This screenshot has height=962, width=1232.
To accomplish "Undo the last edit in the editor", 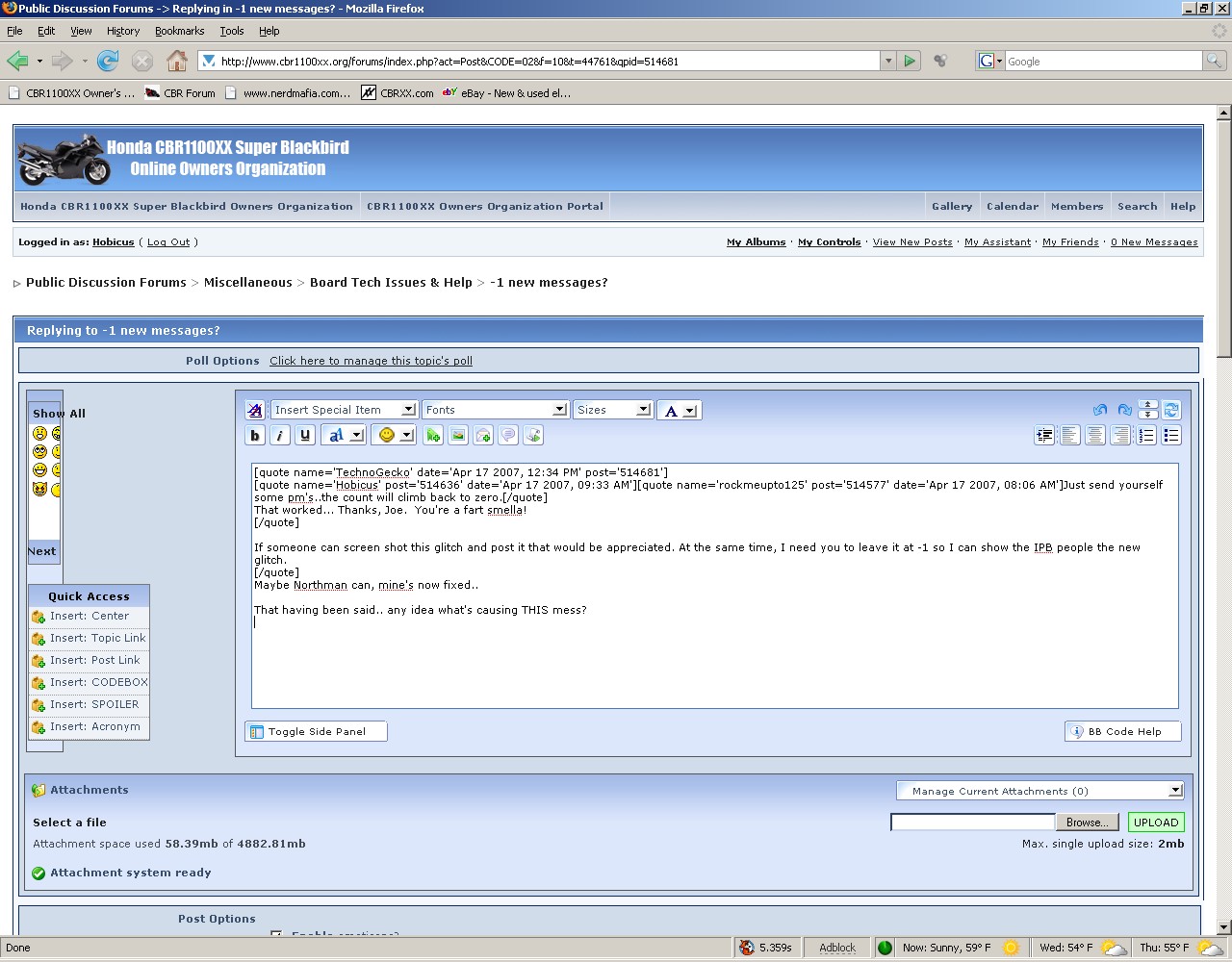I will [x=1100, y=410].
